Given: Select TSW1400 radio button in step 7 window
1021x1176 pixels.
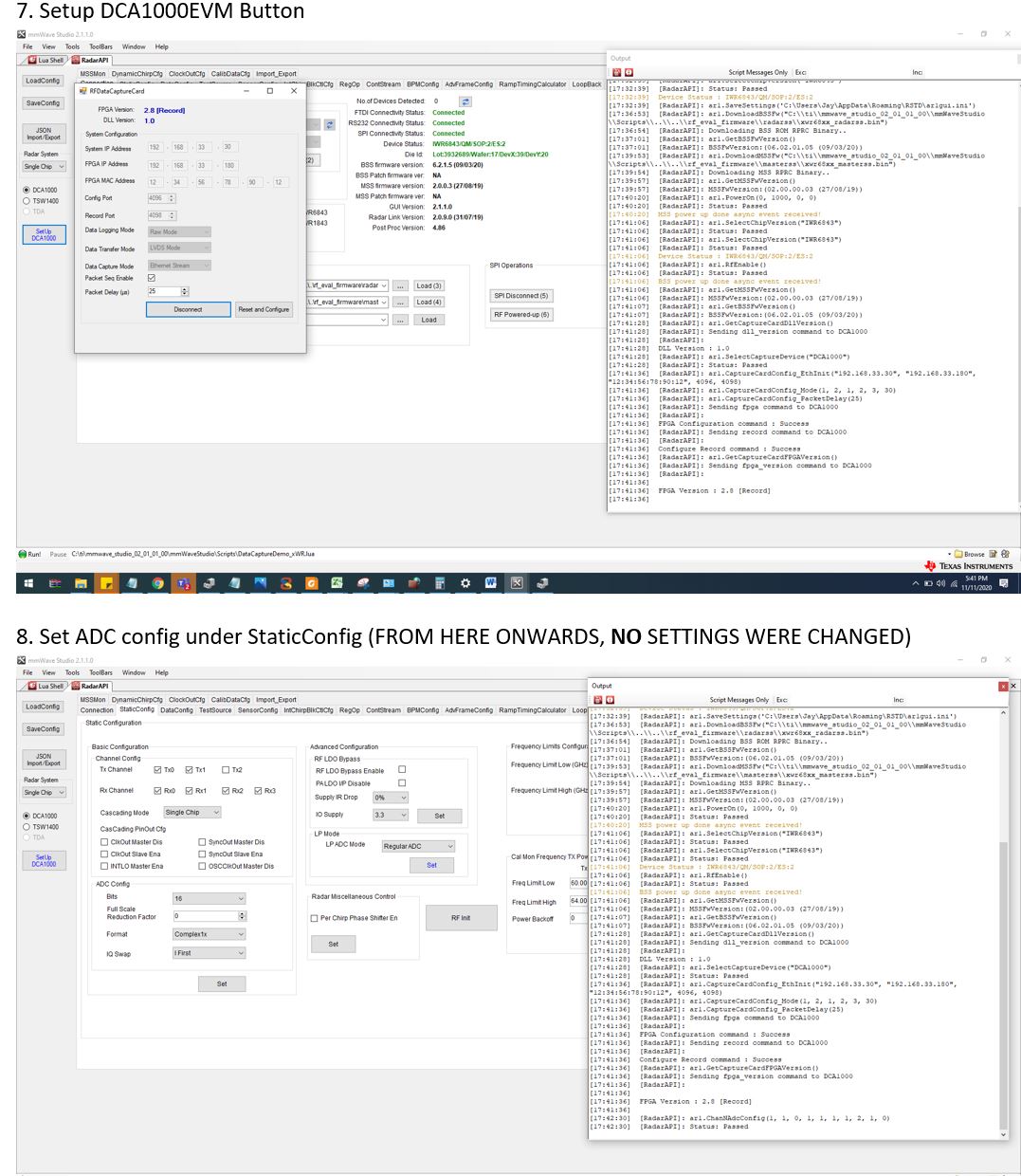Looking at the screenshot, I should point(27,201).
